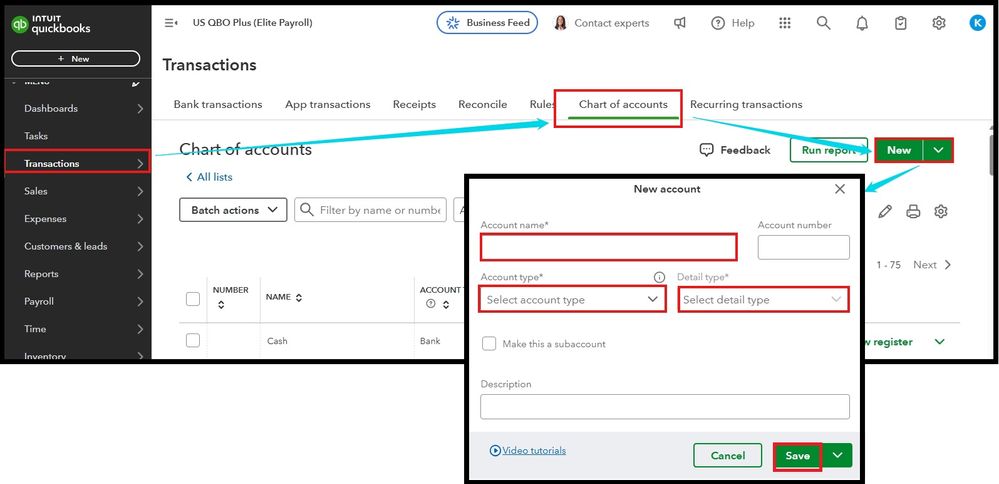
Task: Click the Account number input field
Action: pos(803,247)
